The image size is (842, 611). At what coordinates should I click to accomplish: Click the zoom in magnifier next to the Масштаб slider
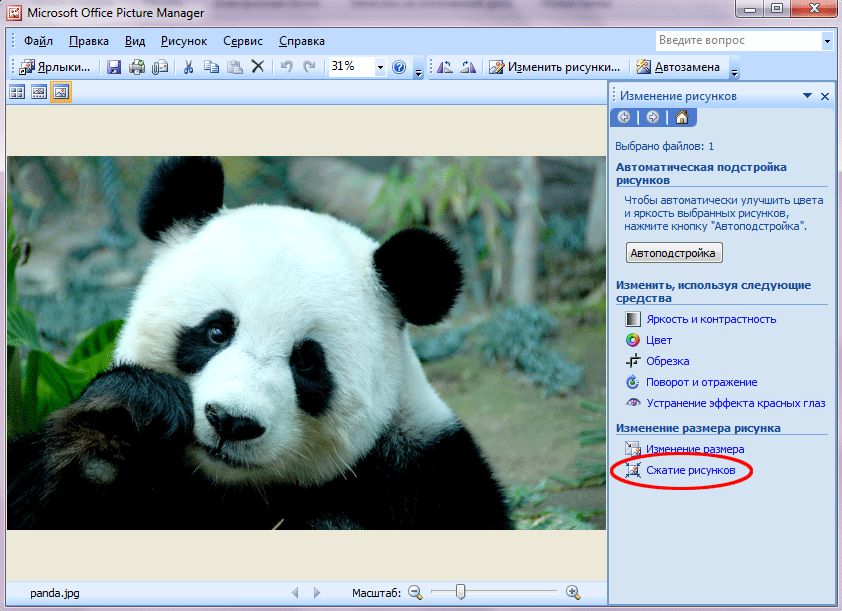pos(573,593)
